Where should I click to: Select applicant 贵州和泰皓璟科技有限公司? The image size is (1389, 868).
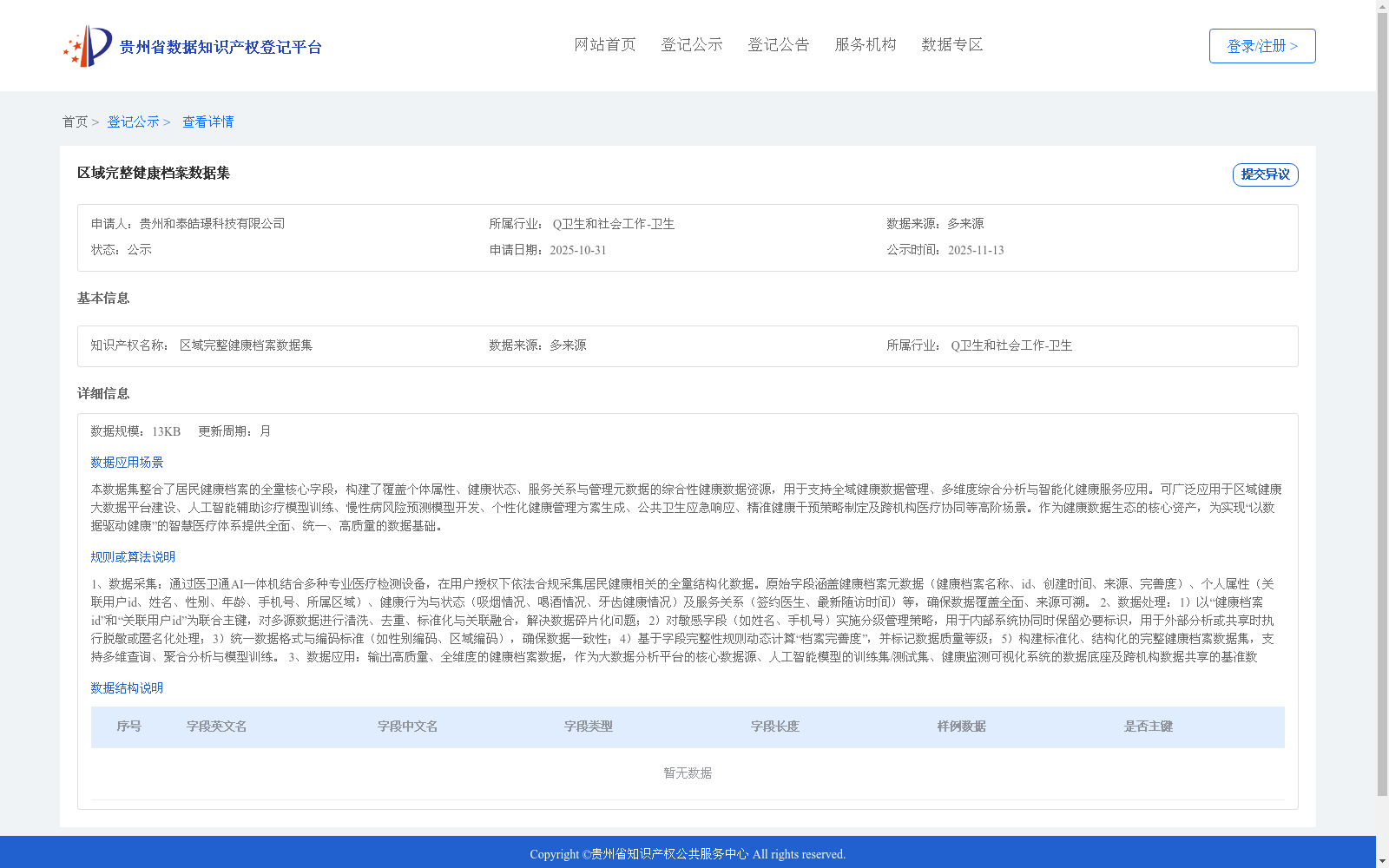[212, 224]
